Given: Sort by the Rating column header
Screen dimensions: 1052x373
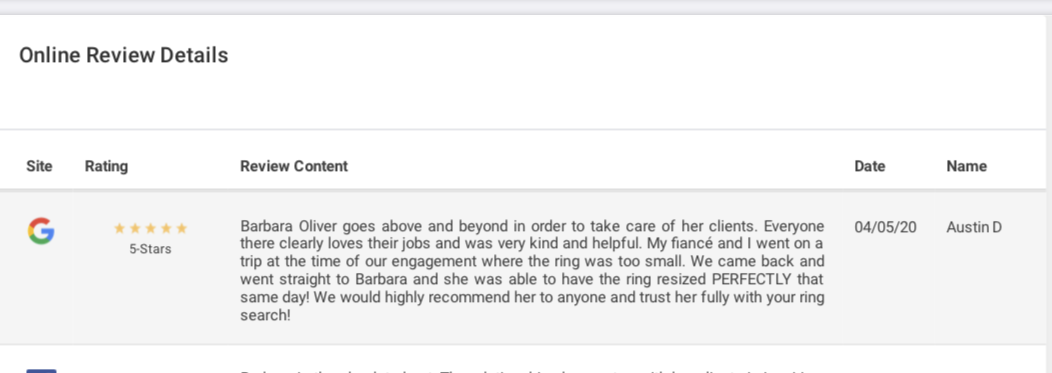Looking at the screenshot, I should [x=106, y=166].
